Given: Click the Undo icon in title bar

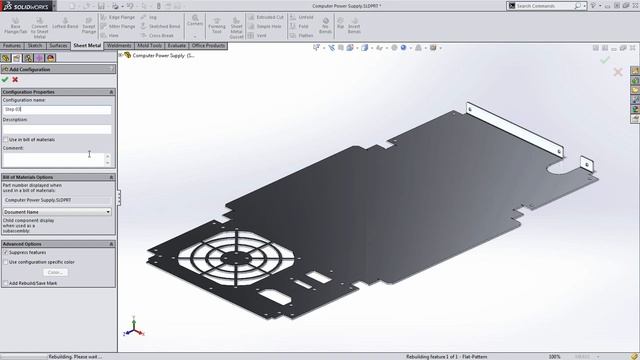Looking at the screenshot, I should (x=130, y=6).
